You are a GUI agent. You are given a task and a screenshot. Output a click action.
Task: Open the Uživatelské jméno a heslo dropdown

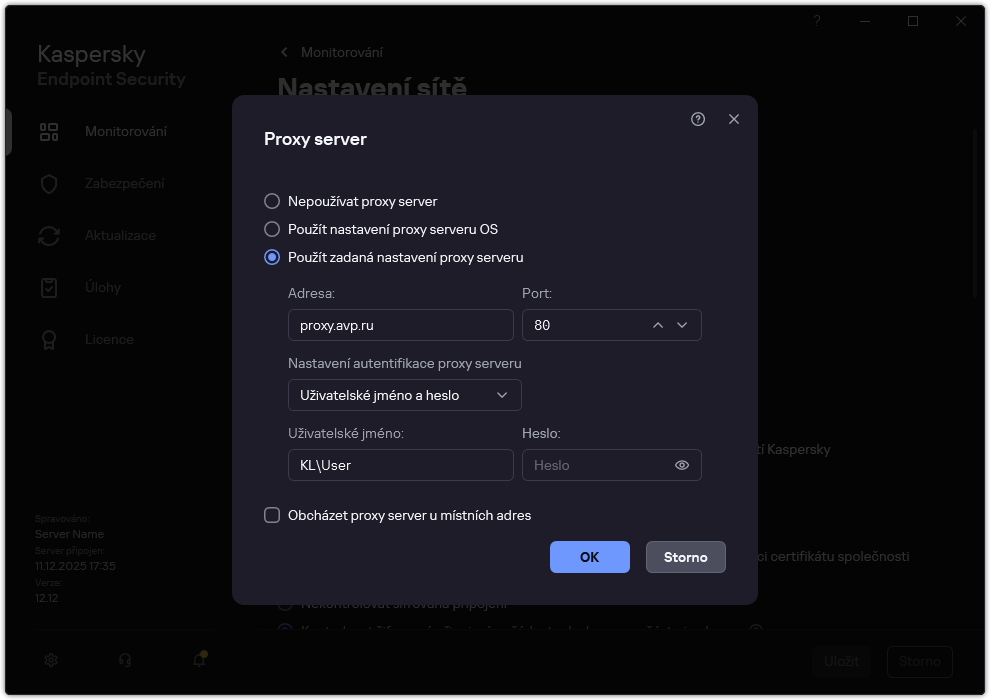pyautogui.click(x=405, y=395)
